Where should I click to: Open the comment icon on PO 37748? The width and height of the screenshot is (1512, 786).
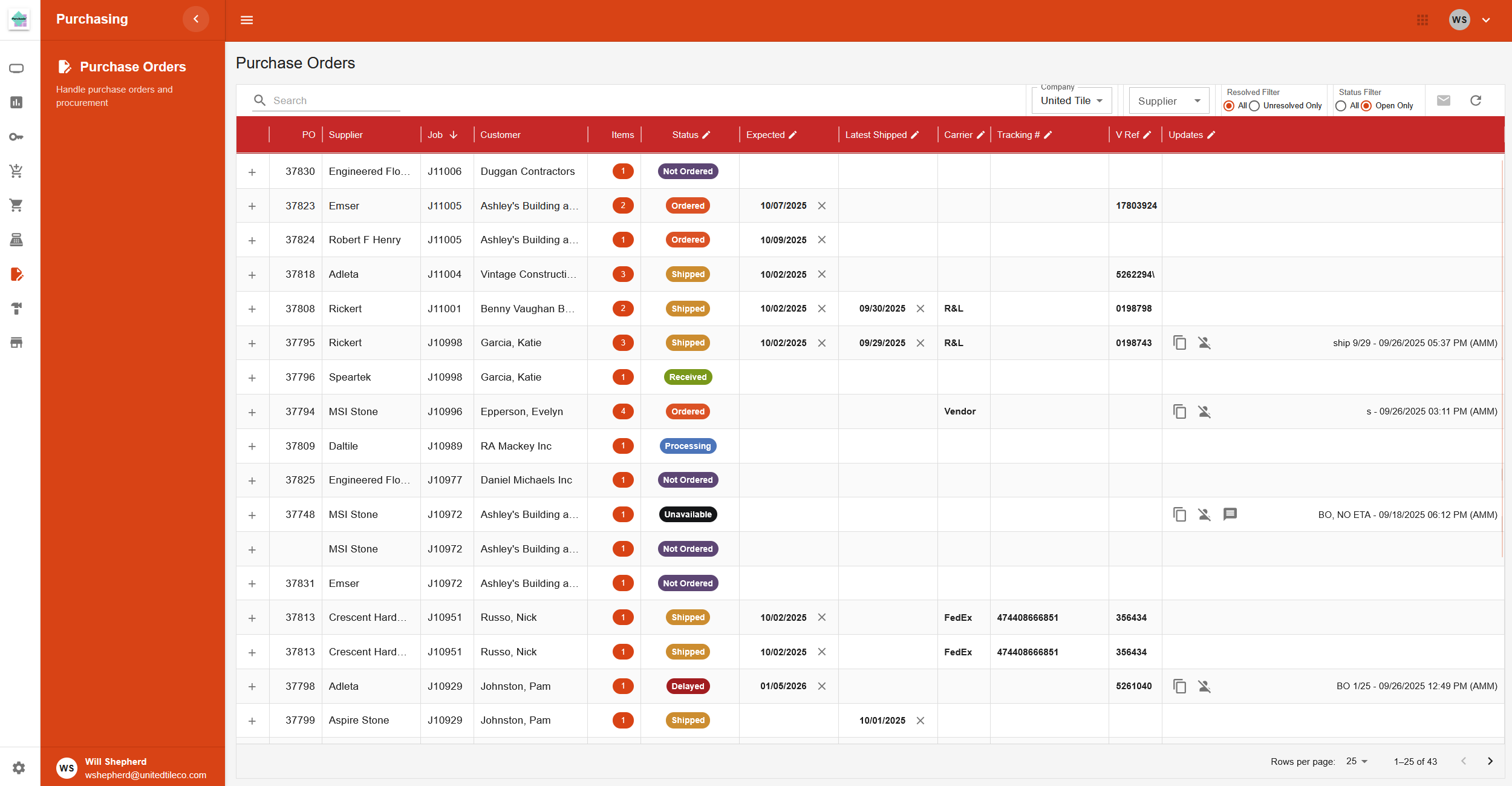click(1231, 514)
